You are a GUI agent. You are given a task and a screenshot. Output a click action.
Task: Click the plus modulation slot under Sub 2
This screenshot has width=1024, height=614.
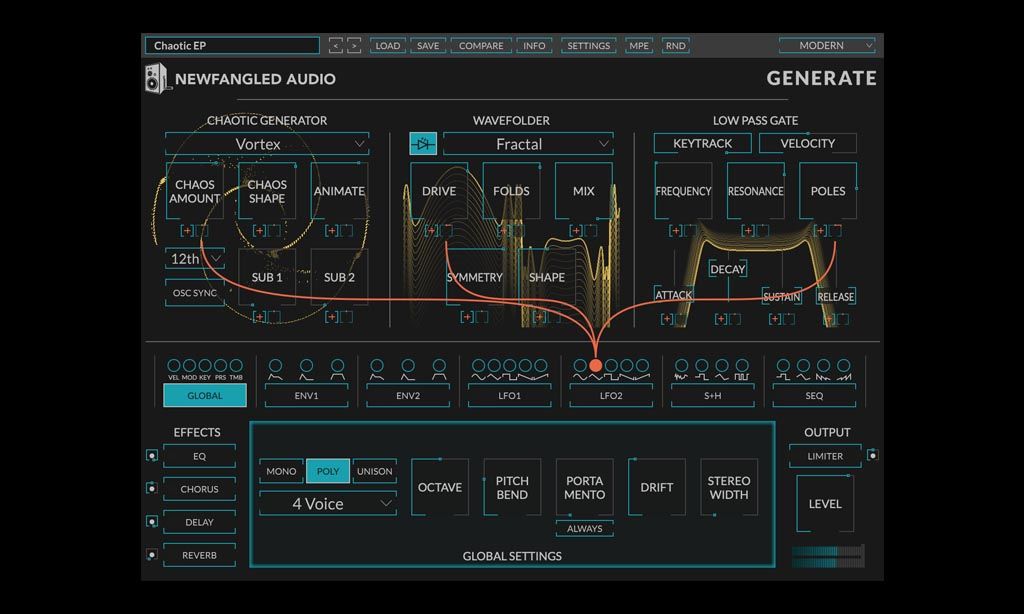click(x=332, y=317)
